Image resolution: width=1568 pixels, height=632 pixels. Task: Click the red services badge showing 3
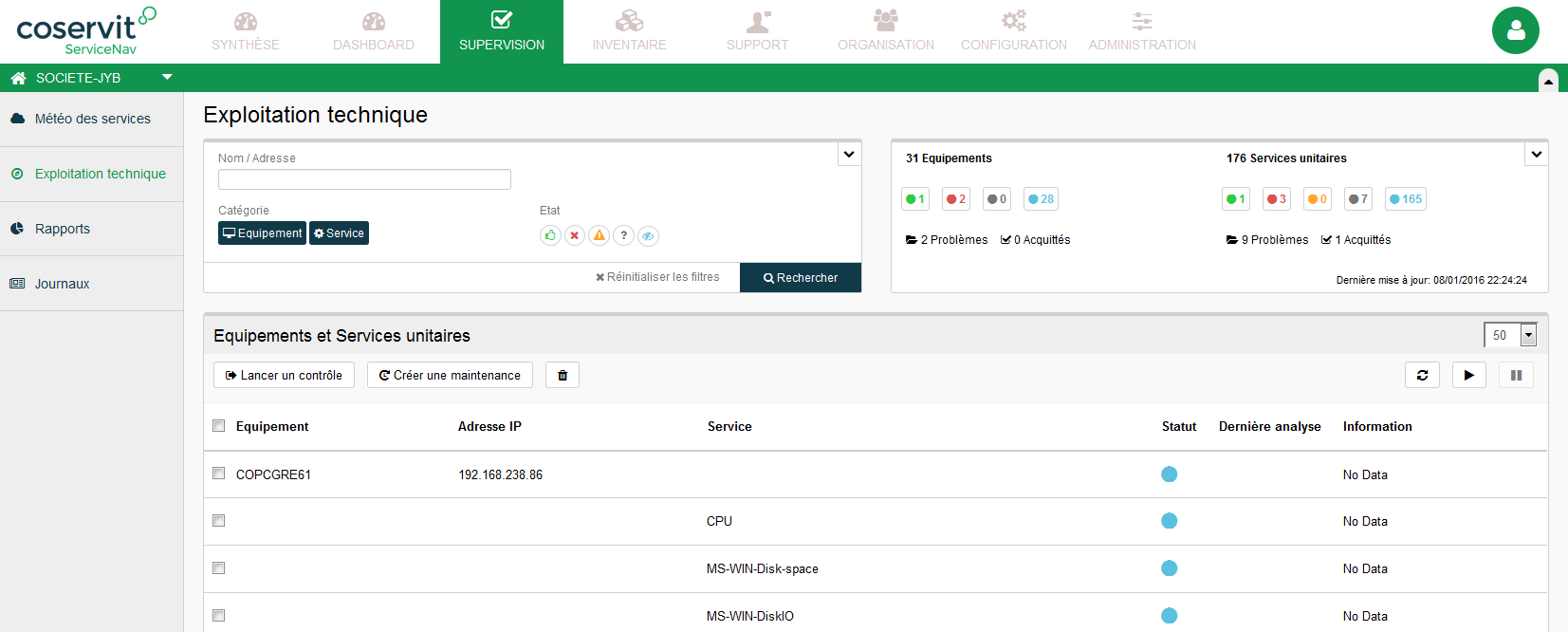1277,199
